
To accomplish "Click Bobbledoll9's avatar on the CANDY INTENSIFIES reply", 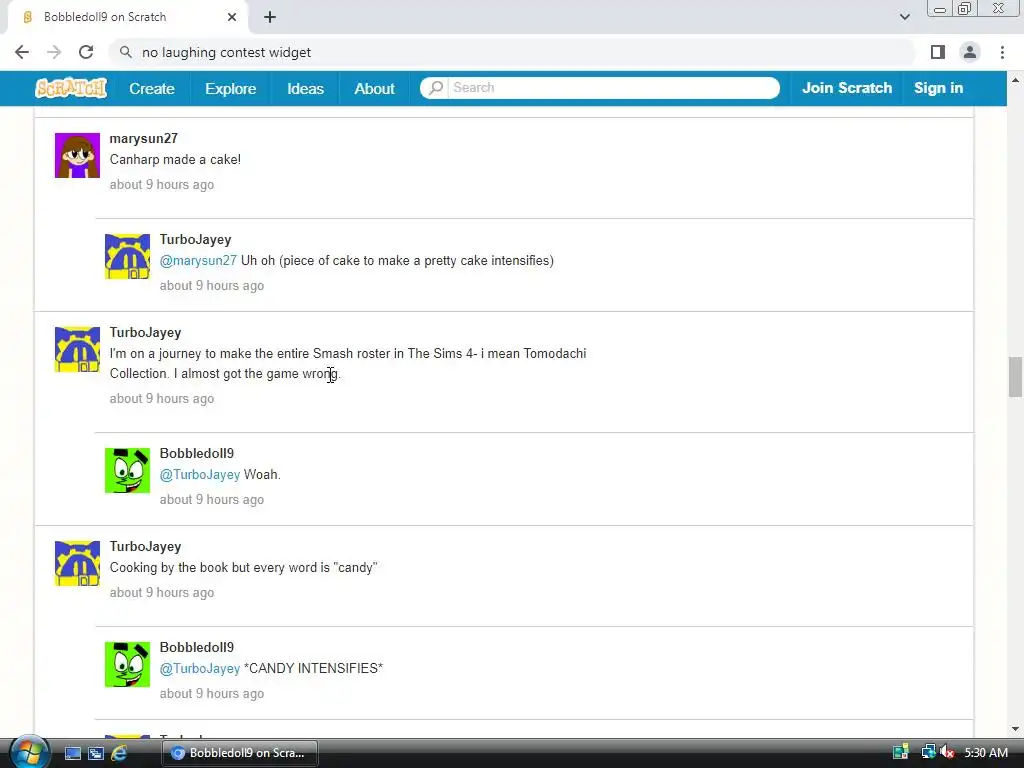I will click(127, 664).
